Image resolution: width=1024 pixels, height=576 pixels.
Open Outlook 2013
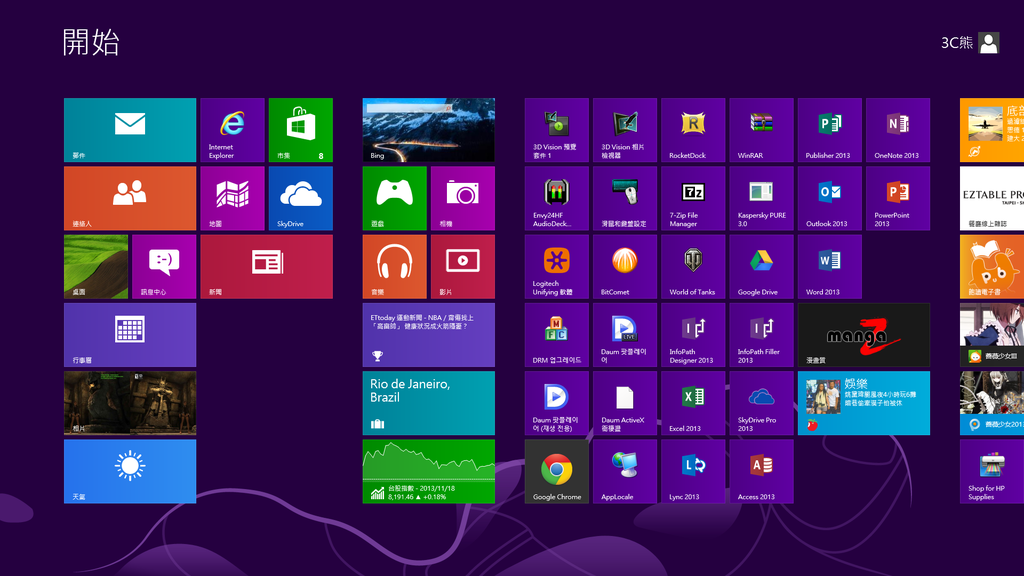(x=829, y=199)
